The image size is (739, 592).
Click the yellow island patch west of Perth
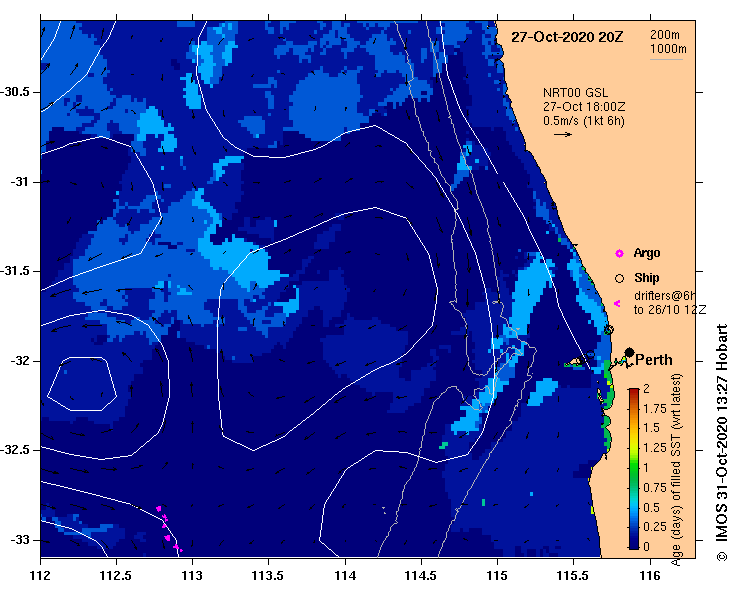(x=576, y=362)
